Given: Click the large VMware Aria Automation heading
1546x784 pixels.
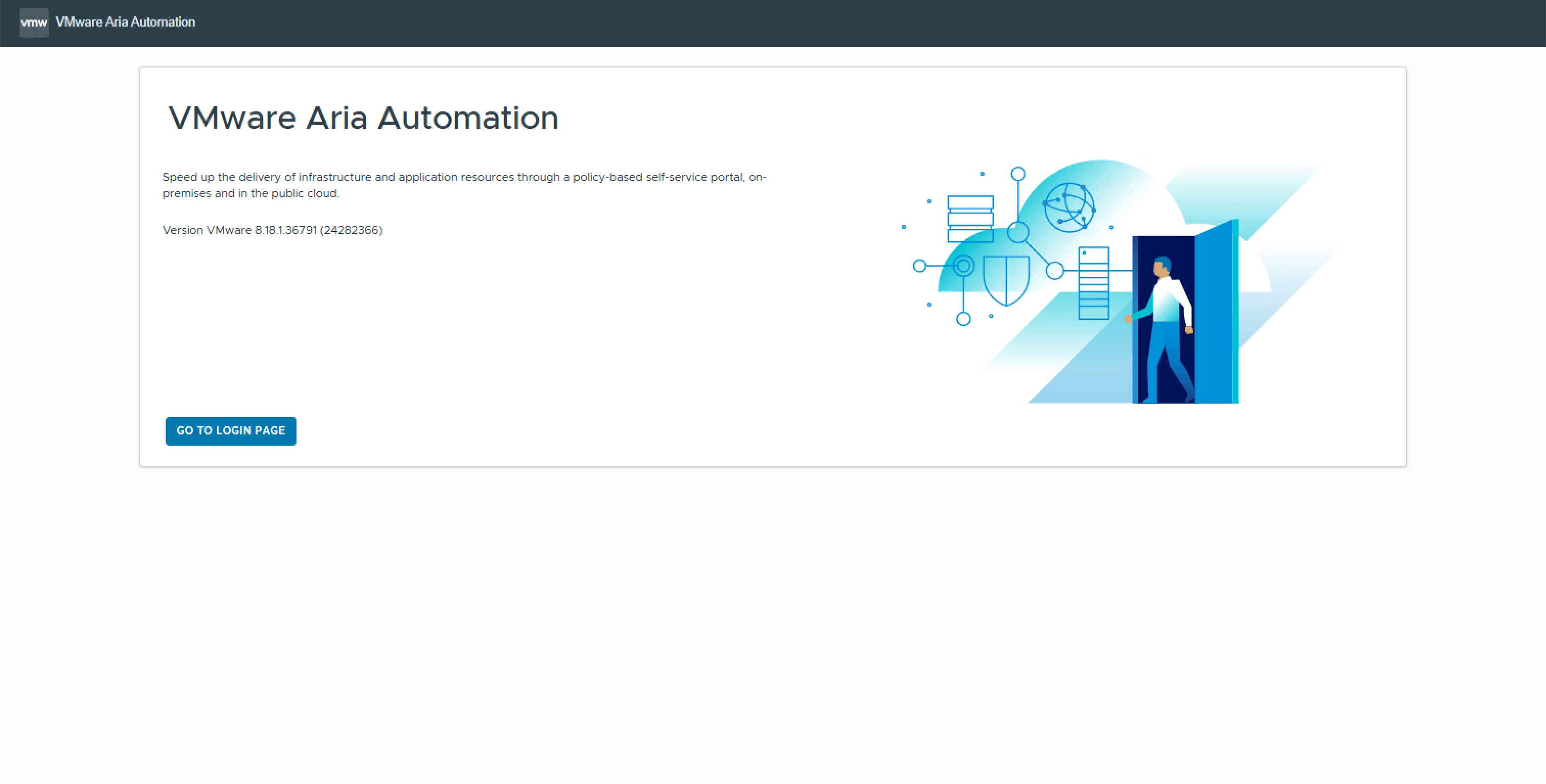Looking at the screenshot, I should [363, 118].
